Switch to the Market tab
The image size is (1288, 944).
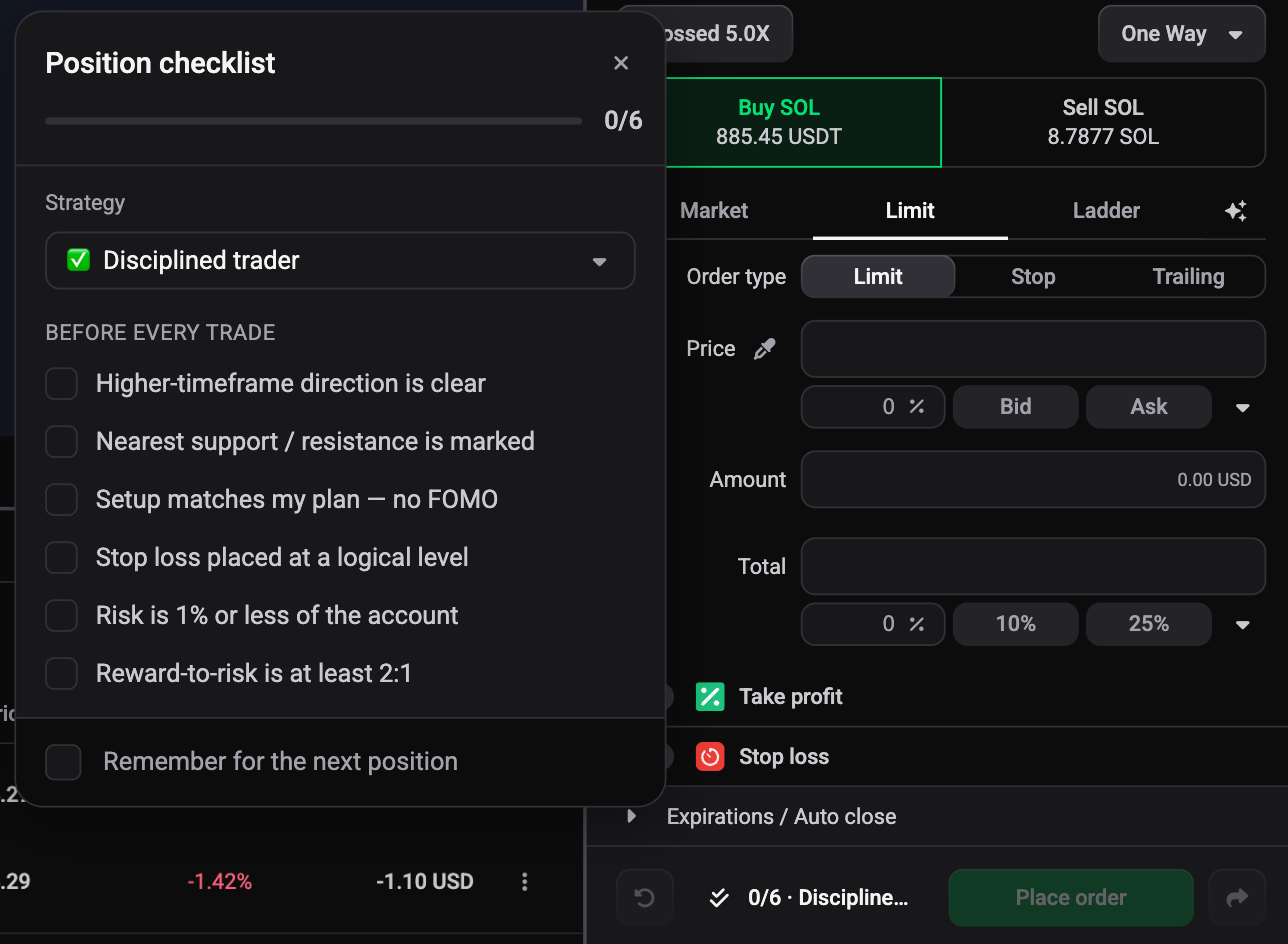714,211
